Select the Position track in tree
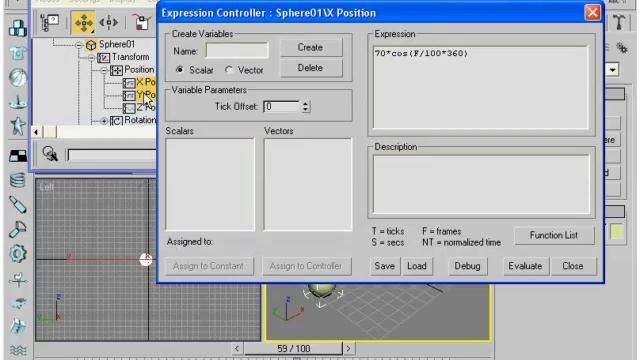 [139, 70]
